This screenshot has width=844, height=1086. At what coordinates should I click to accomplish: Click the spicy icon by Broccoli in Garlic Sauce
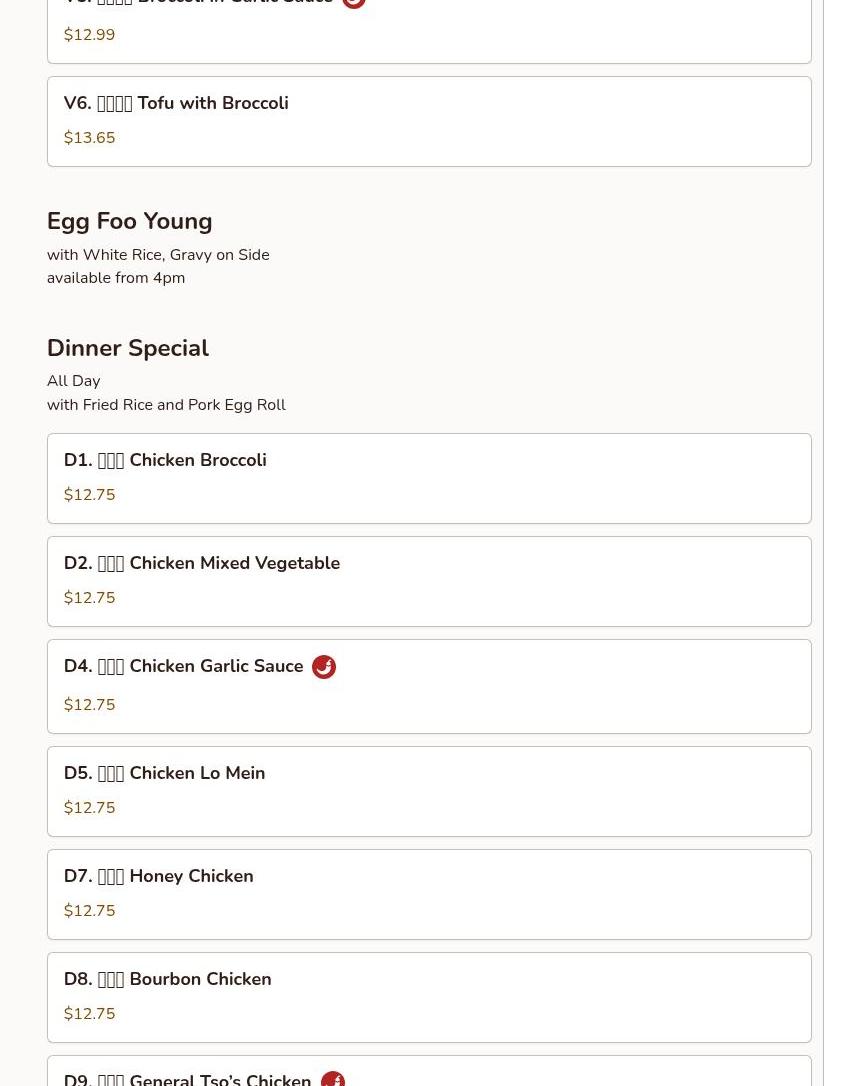354,3
